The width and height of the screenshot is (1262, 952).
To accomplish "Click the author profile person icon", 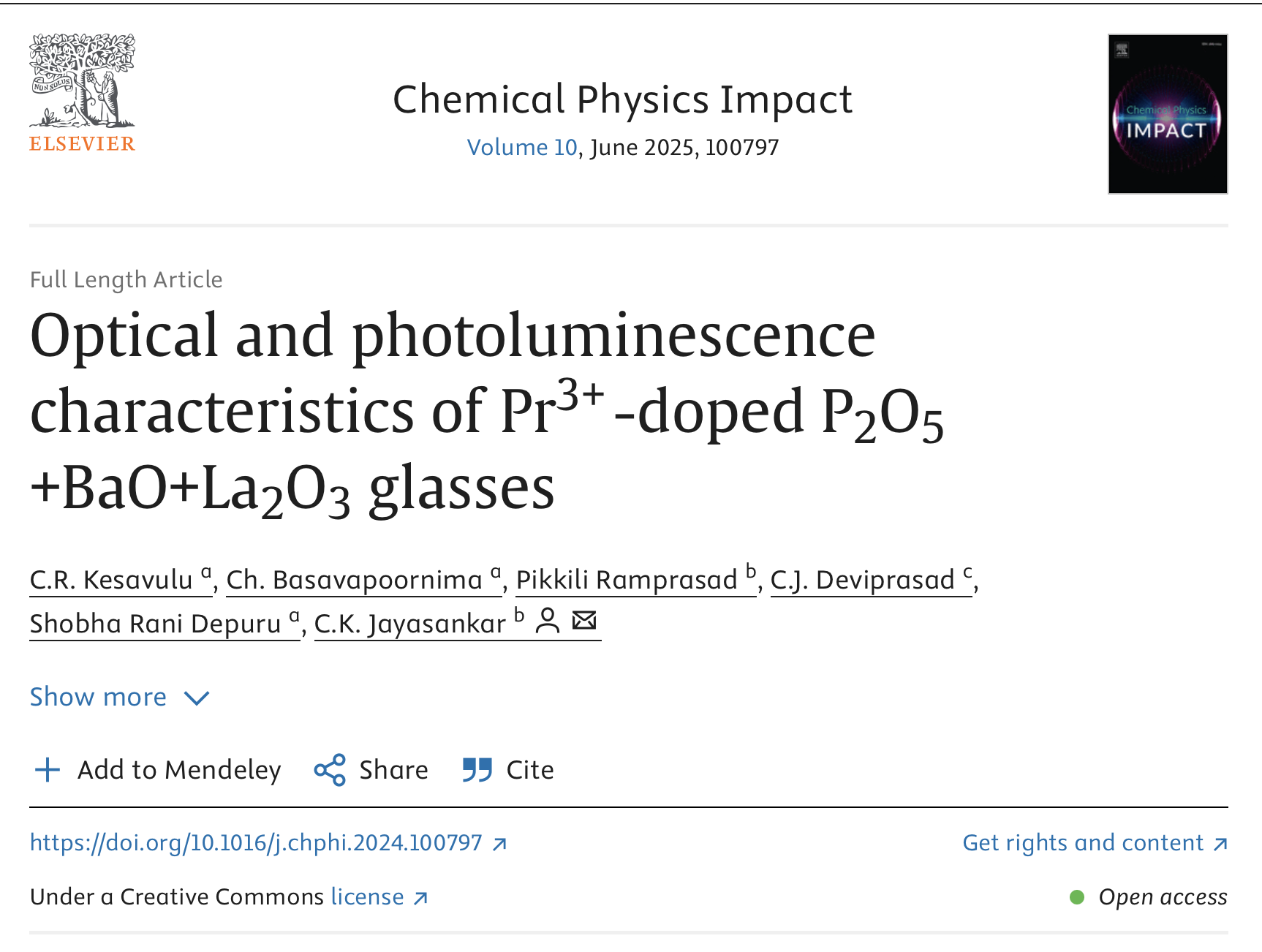I will point(548,622).
